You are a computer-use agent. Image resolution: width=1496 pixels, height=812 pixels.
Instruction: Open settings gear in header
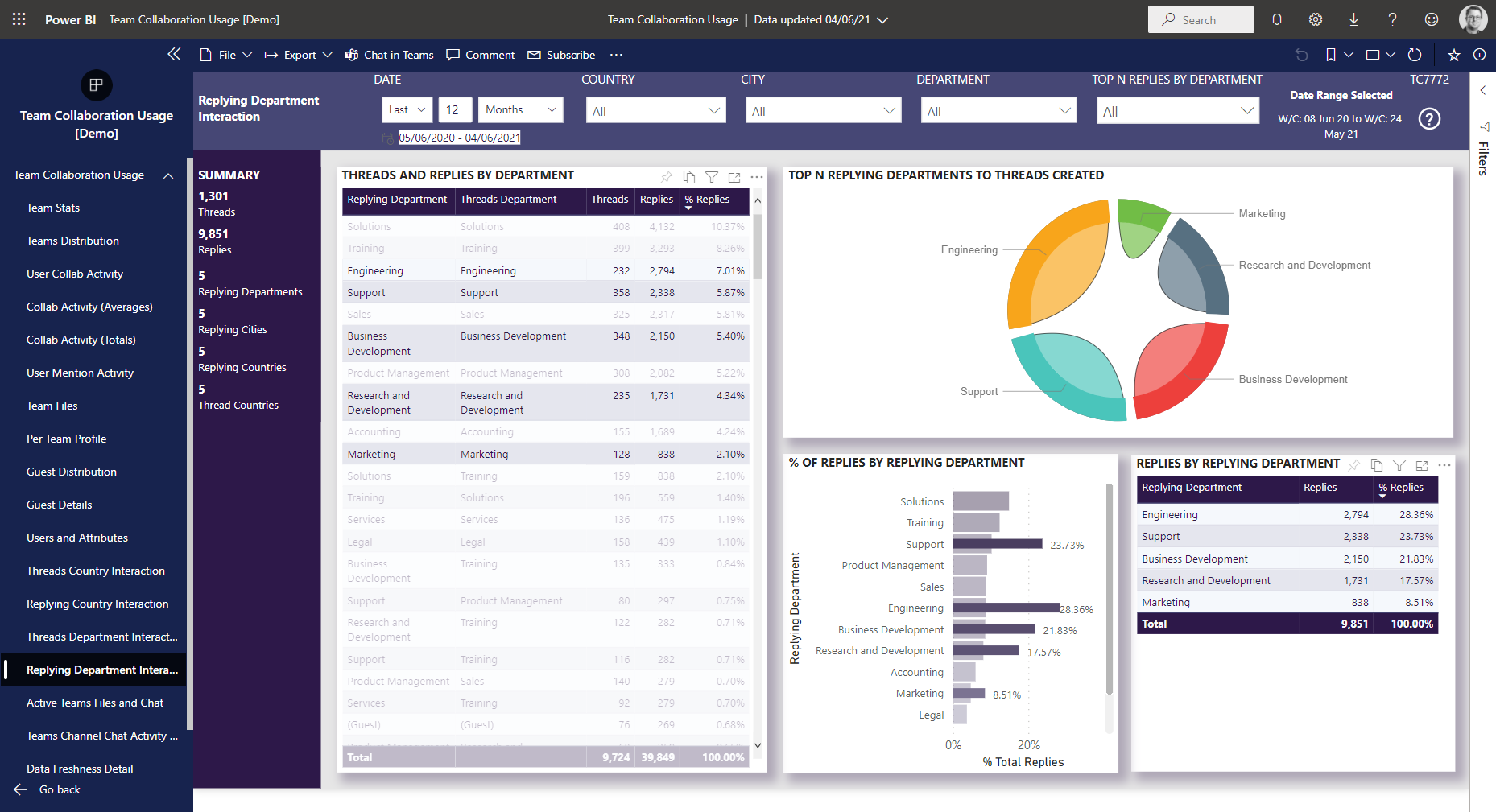1316,19
